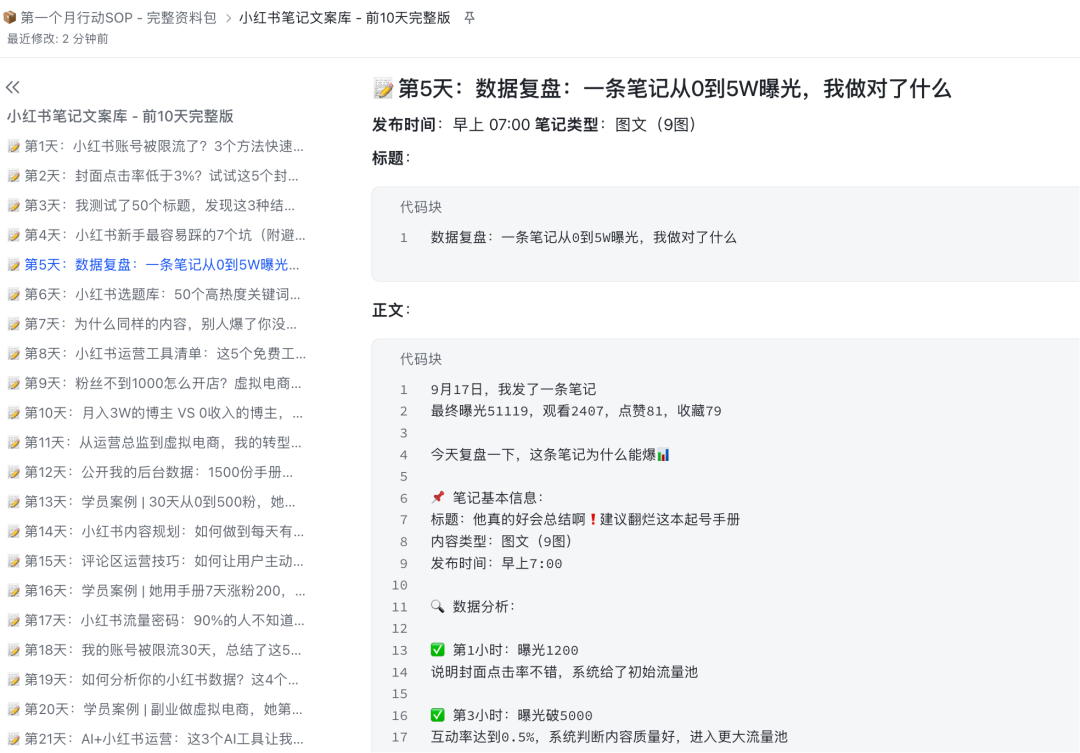Screen dimensions: 1080x753
Task: Click the sidebar title 小红书笔记文案库
Action: [x=120, y=116]
